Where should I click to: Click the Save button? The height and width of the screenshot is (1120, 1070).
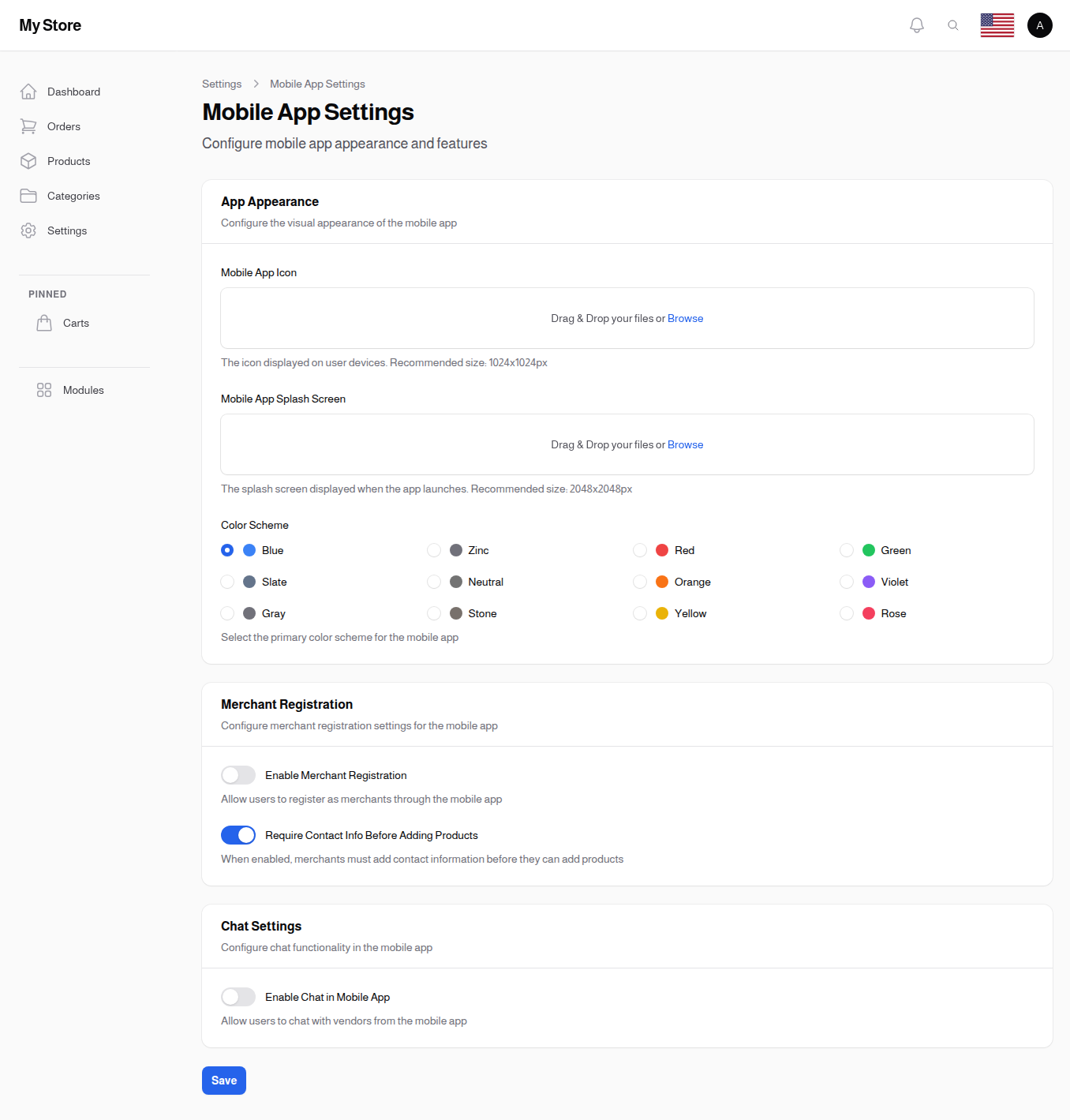[x=223, y=1081]
